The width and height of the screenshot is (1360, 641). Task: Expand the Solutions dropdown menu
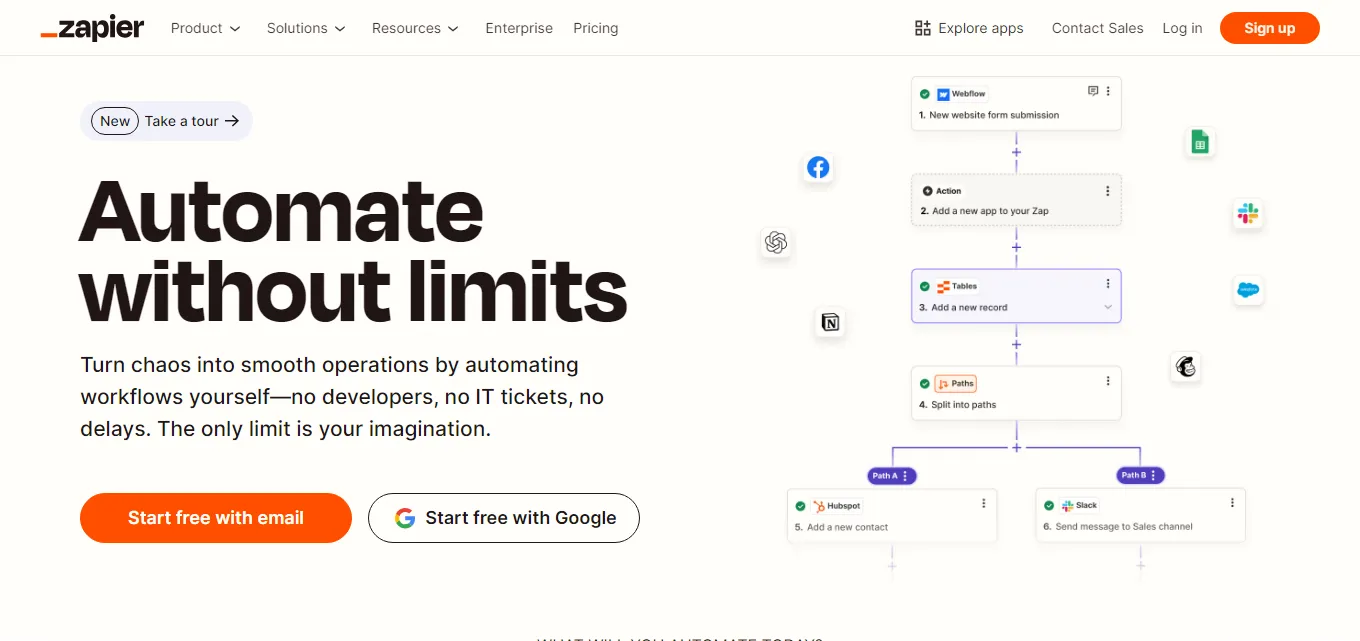(x=305, y=28)
